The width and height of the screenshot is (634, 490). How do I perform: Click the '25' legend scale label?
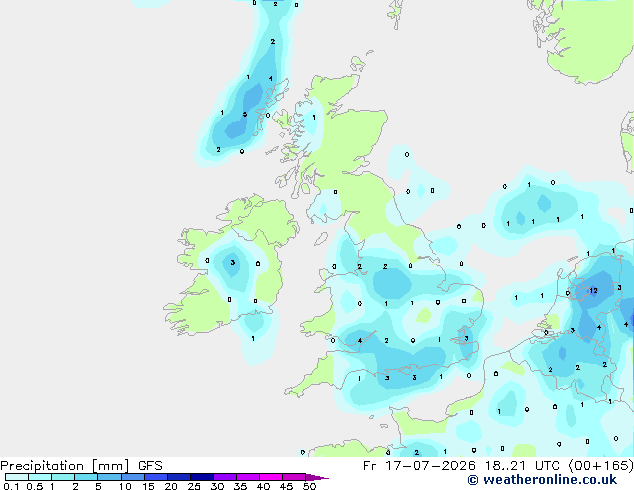[x=194, y=486]
